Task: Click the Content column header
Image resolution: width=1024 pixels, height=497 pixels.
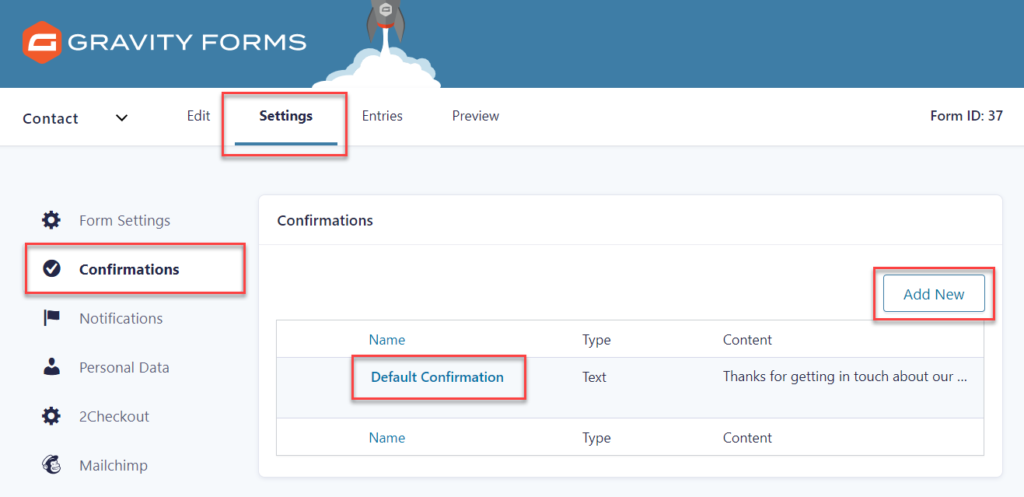Action: pos(747,340)
